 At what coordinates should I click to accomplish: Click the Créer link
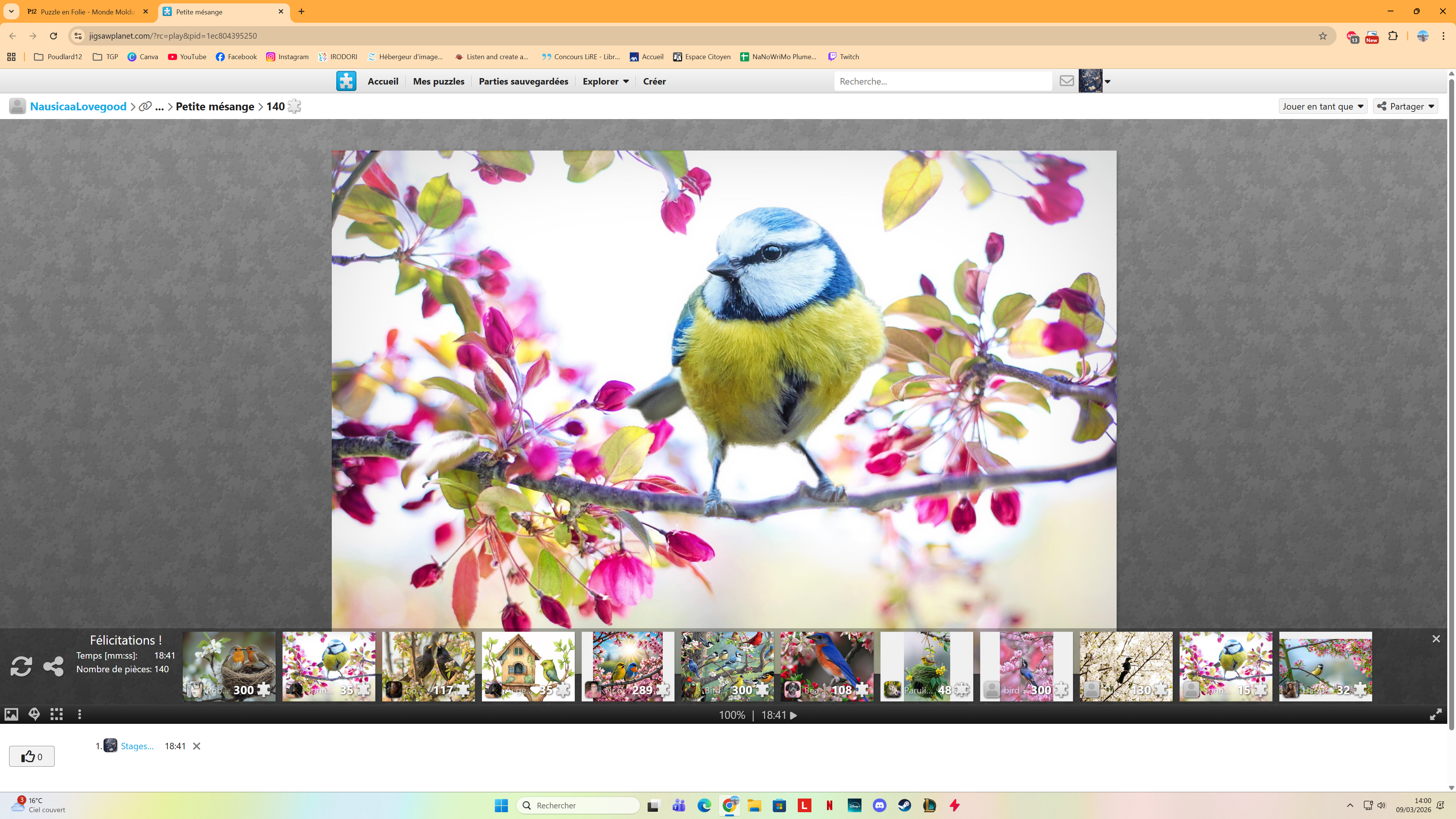[x=654, y=82]
